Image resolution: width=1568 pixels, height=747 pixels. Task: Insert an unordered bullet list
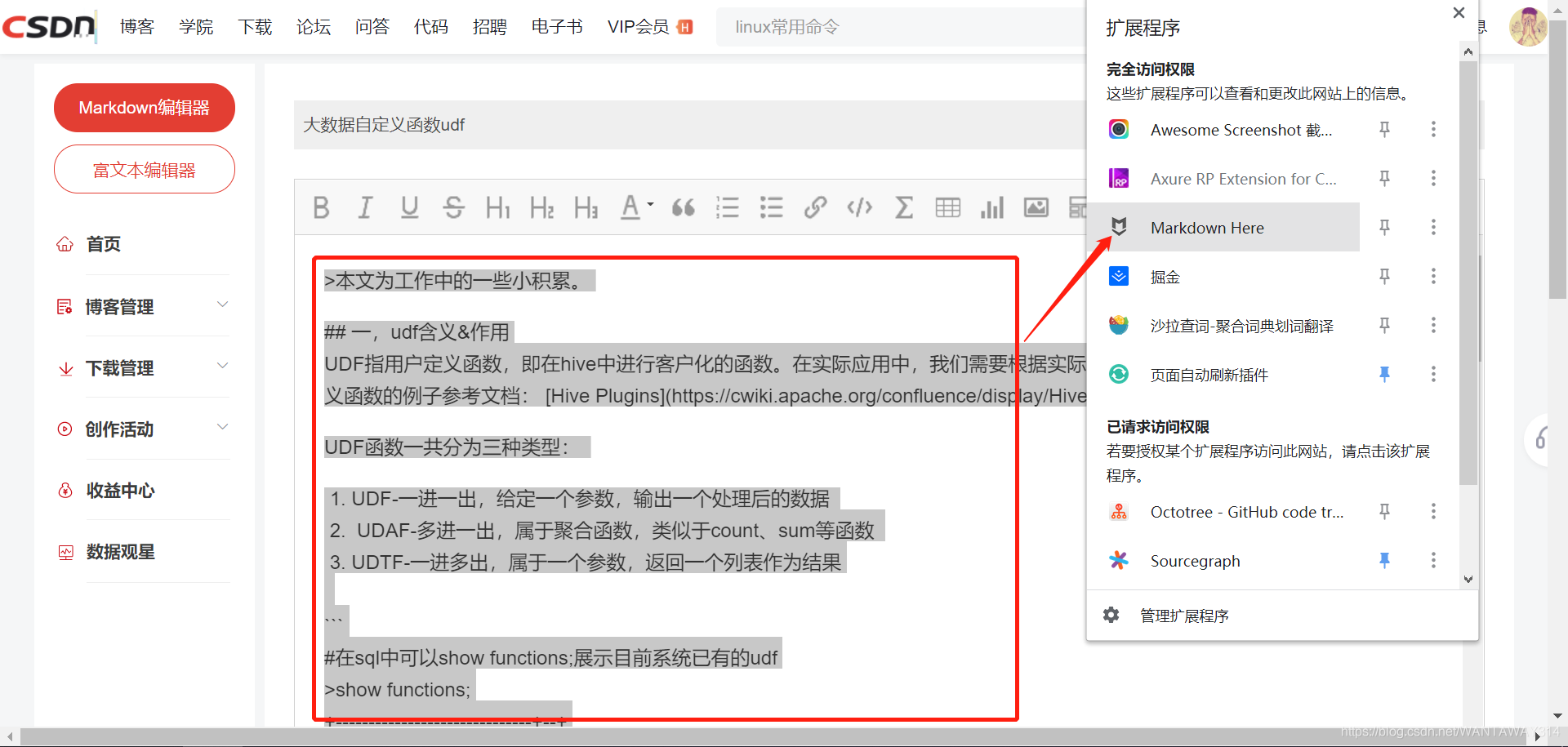[x=772, y=207]
